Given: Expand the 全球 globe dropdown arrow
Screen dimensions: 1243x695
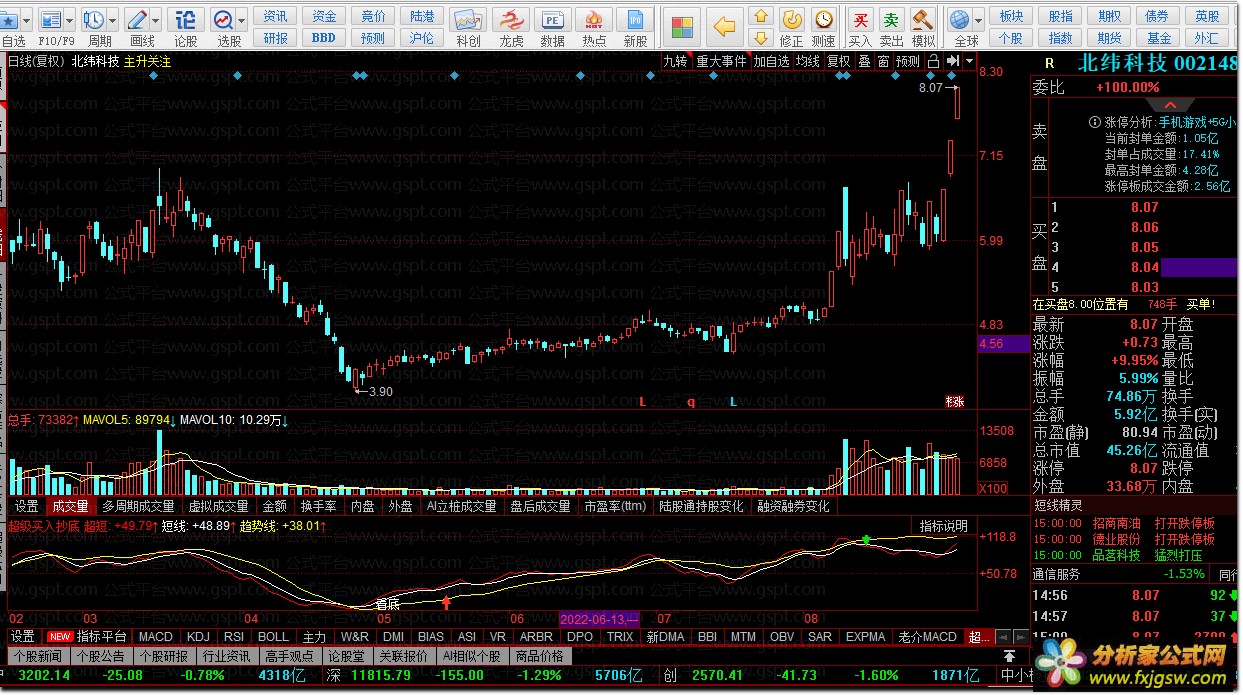Looking at the screenshot, I should click(x=978, y=20).
